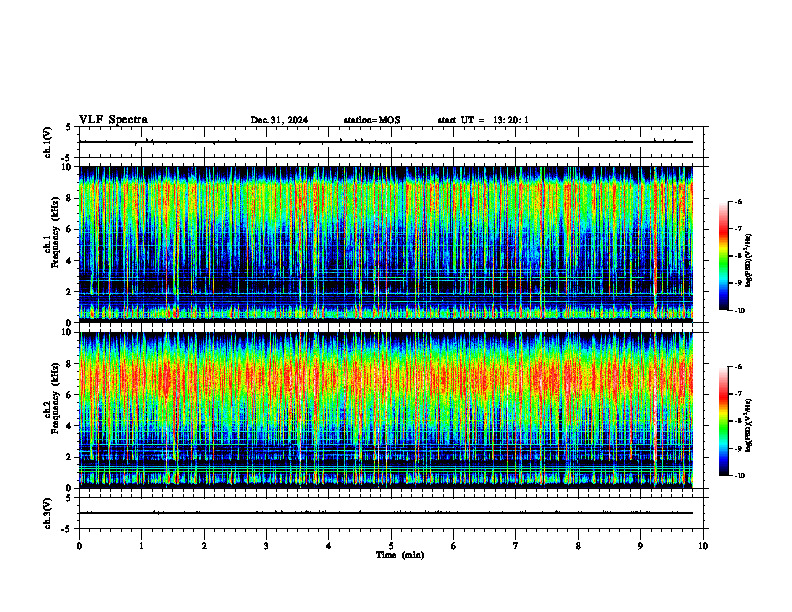Click the ch.3 voltage waveform strip

pyautogui.click(x=391, y=513)
